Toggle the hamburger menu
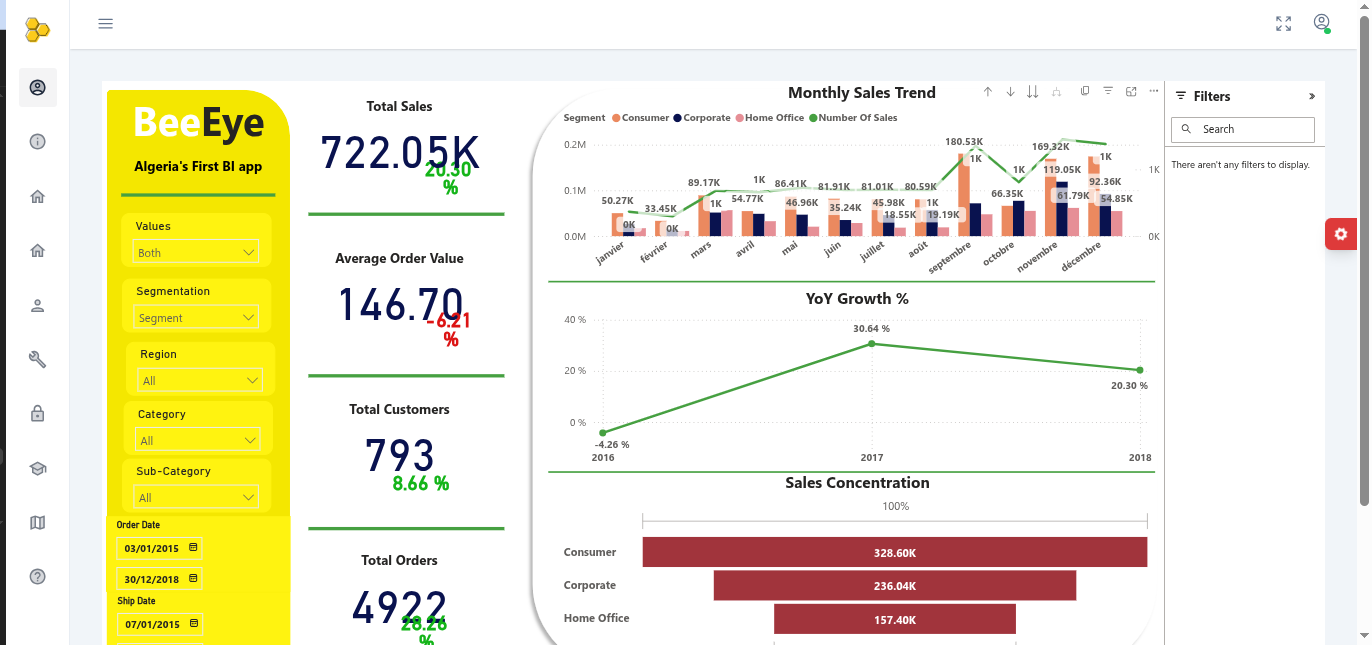Image resolution: width=1372 pixels, height=645 pixels. 106,24
